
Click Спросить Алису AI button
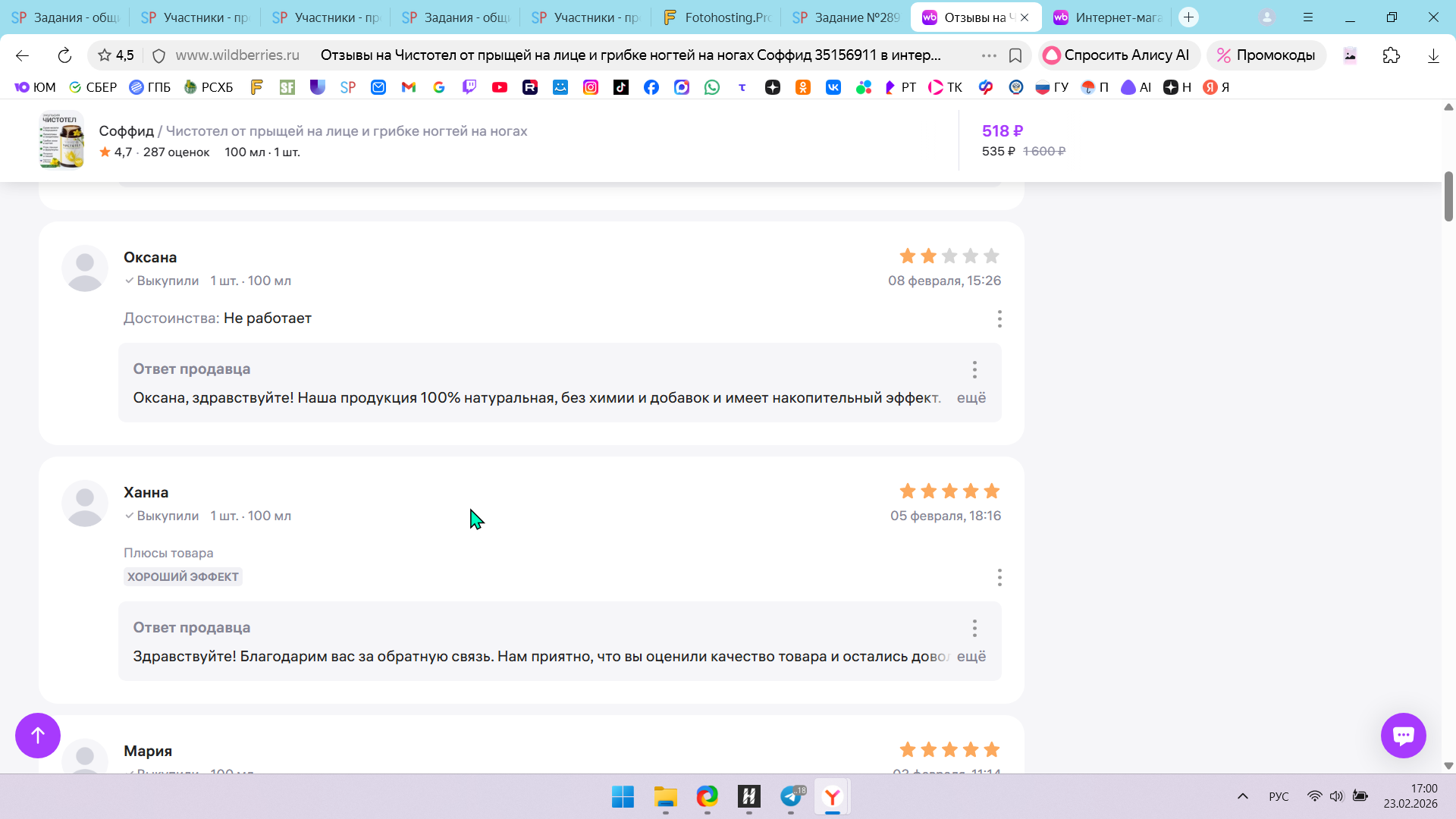tap(1117, 55)
